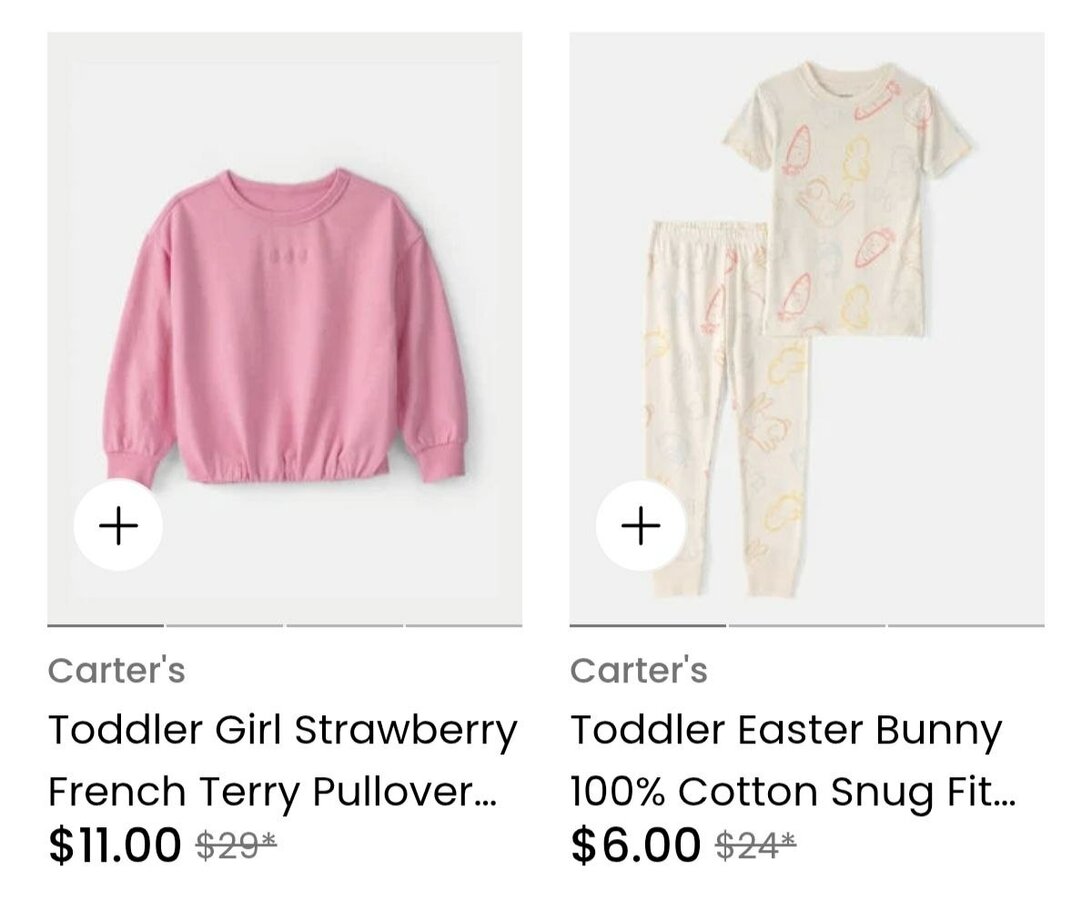Open Carter's brand link above the pajamas title
This screenshot has height=900, width=1092.
(639, 670)
